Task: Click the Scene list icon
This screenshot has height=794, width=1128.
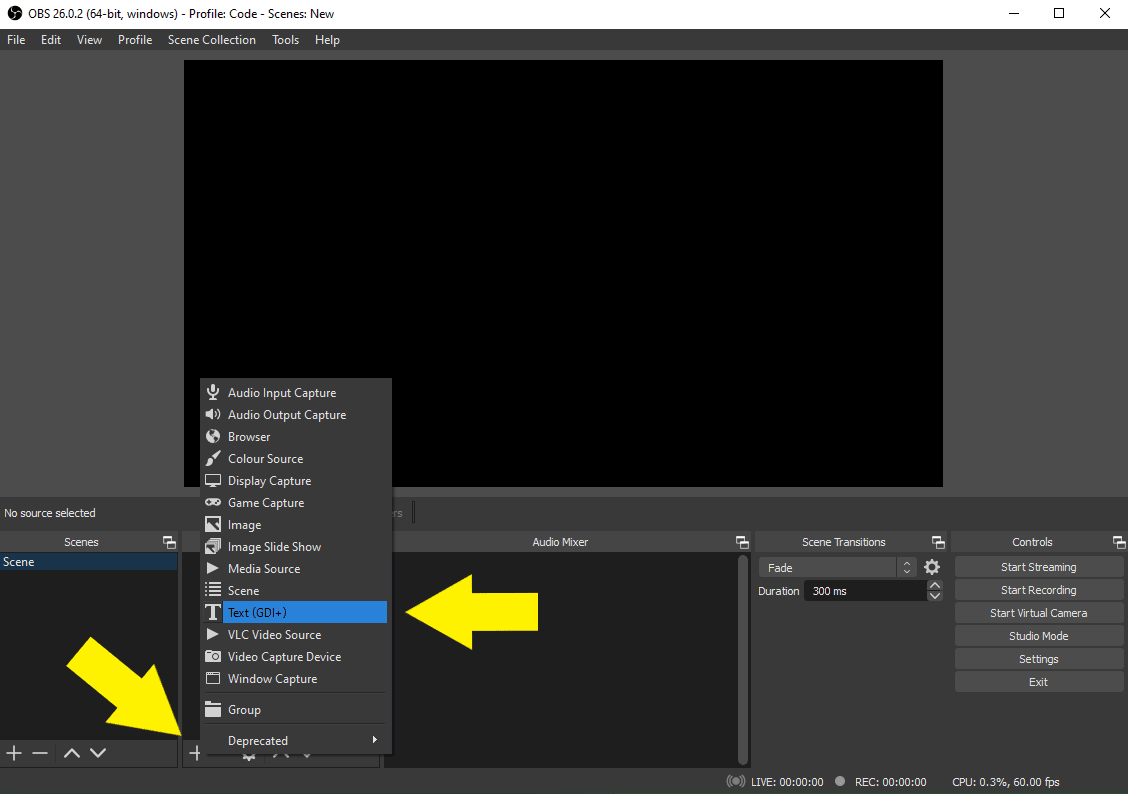Action: [213, 590]
